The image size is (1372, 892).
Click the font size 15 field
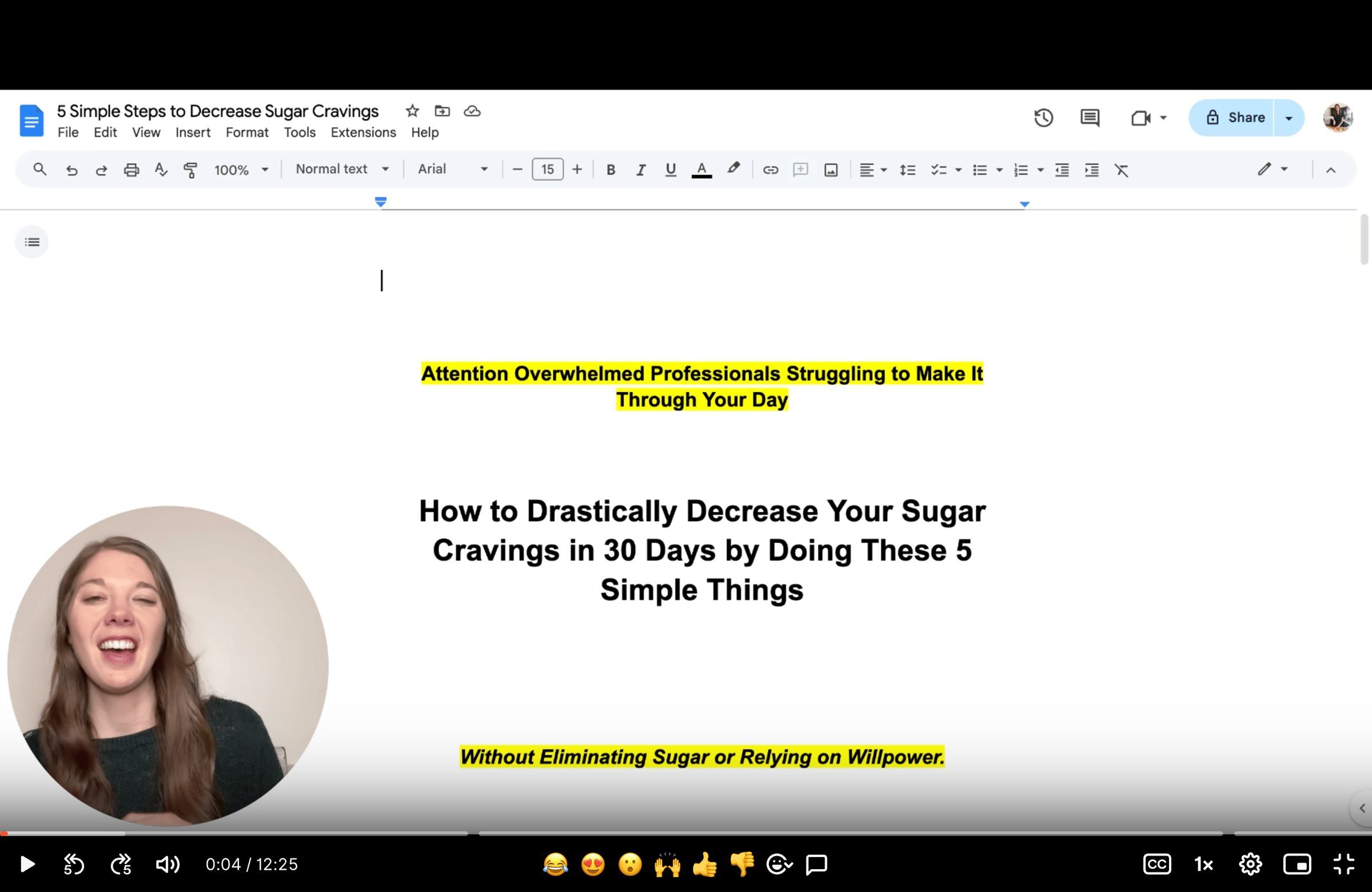pyautogui.click(x=547, y=169)
